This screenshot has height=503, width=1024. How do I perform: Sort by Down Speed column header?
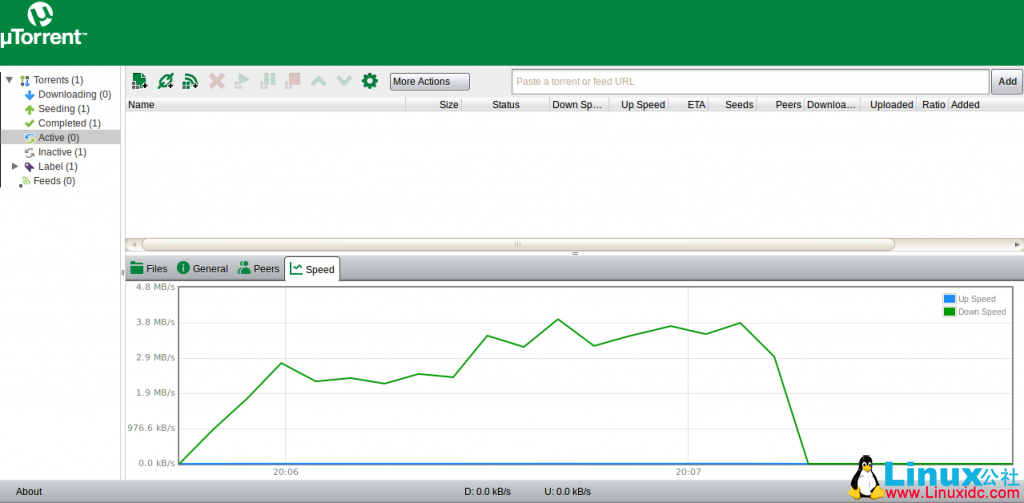click(579, 105)
